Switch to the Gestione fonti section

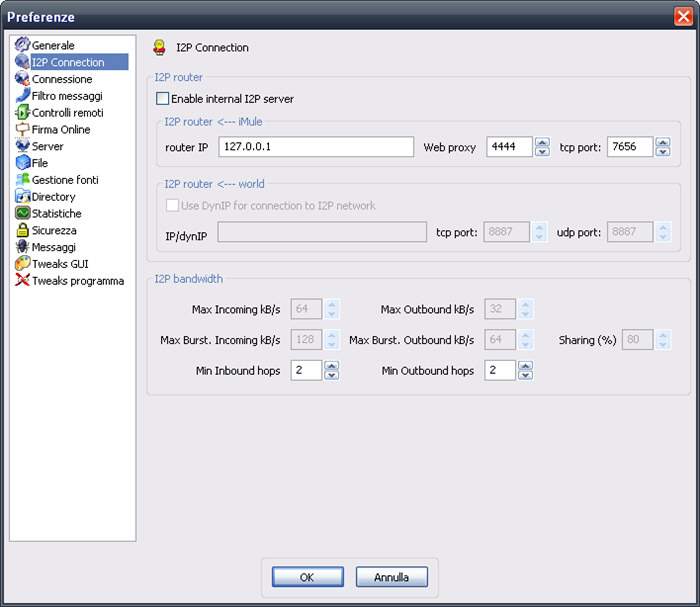pyautogui.click(x=64, y=180)
